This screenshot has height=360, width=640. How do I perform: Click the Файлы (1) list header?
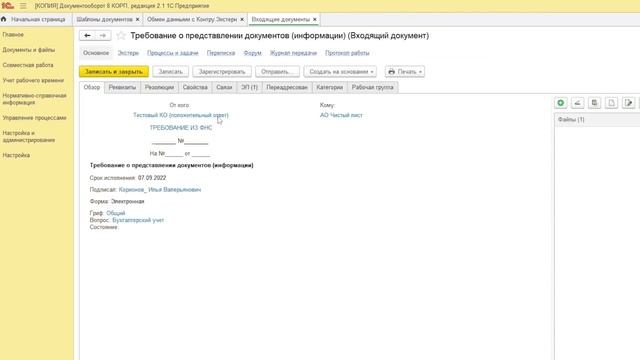click(x=597, y=120)
